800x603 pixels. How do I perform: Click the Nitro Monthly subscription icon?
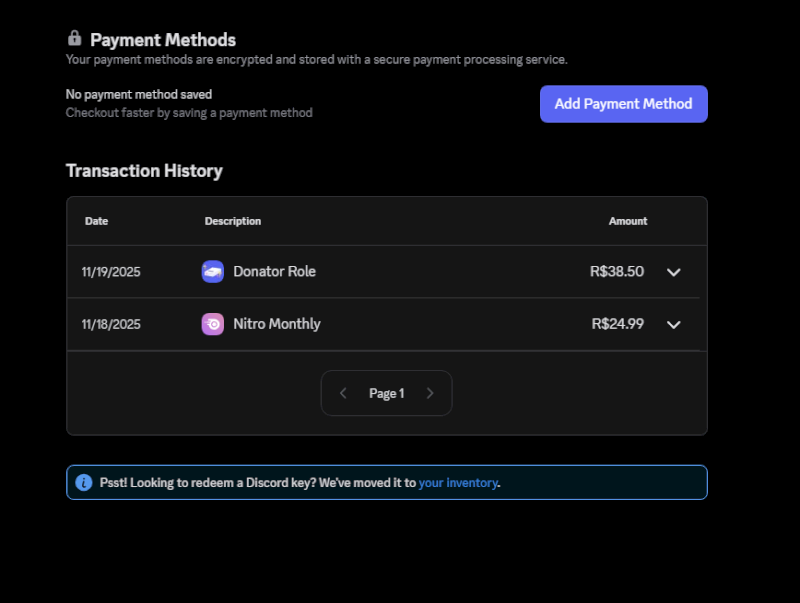212,324
